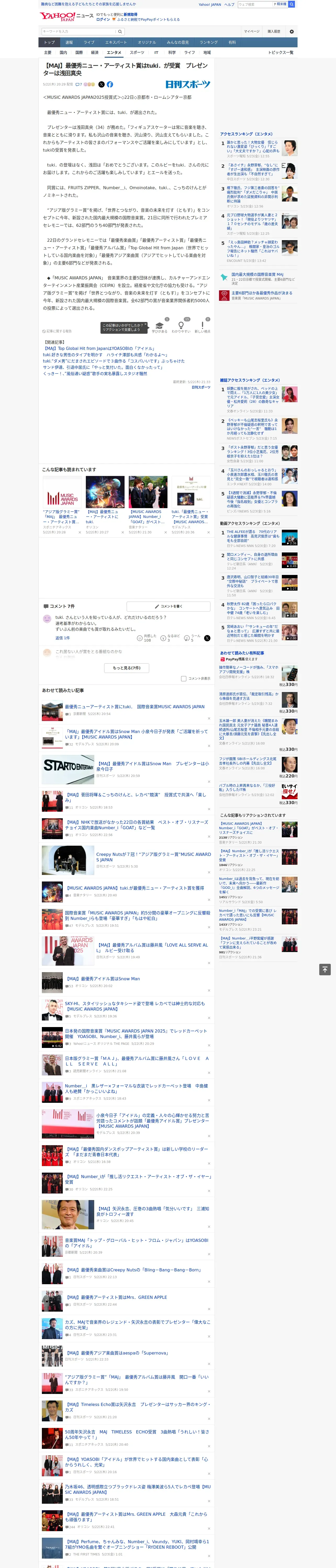Select the スポーツ category tab

click(137, 52)
